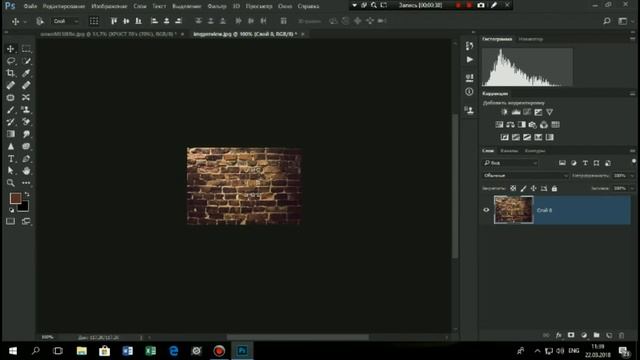Image resolution: width=640 pixels, height=360 pixels.
Task: Open Windows Start menu
Action: [13, 351]
